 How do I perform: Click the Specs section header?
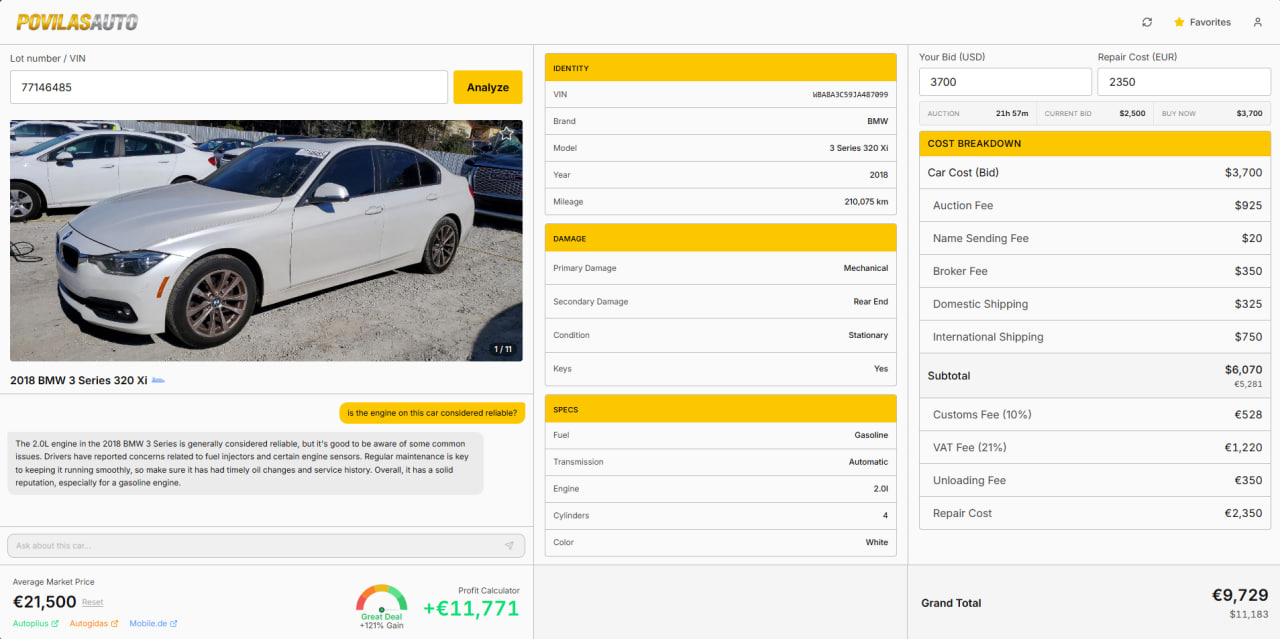(721, 409)
